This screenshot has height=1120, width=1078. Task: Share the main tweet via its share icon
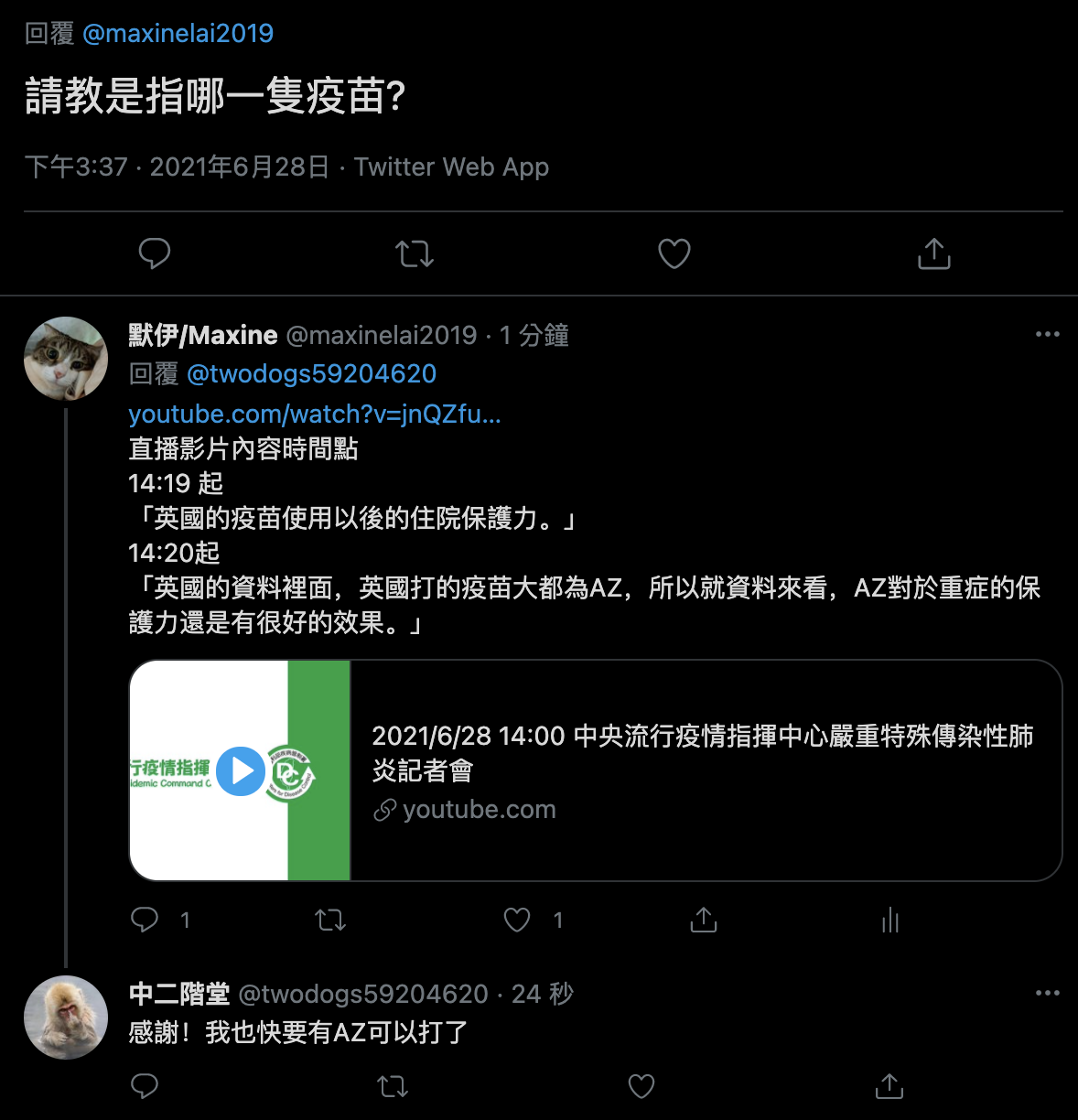tap(934, 253)
